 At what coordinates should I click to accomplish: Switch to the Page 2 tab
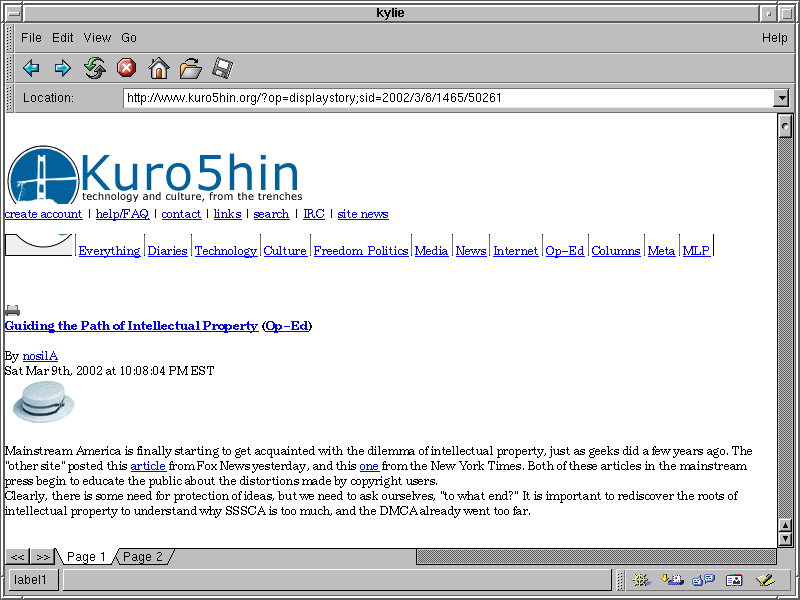[143, 557]
